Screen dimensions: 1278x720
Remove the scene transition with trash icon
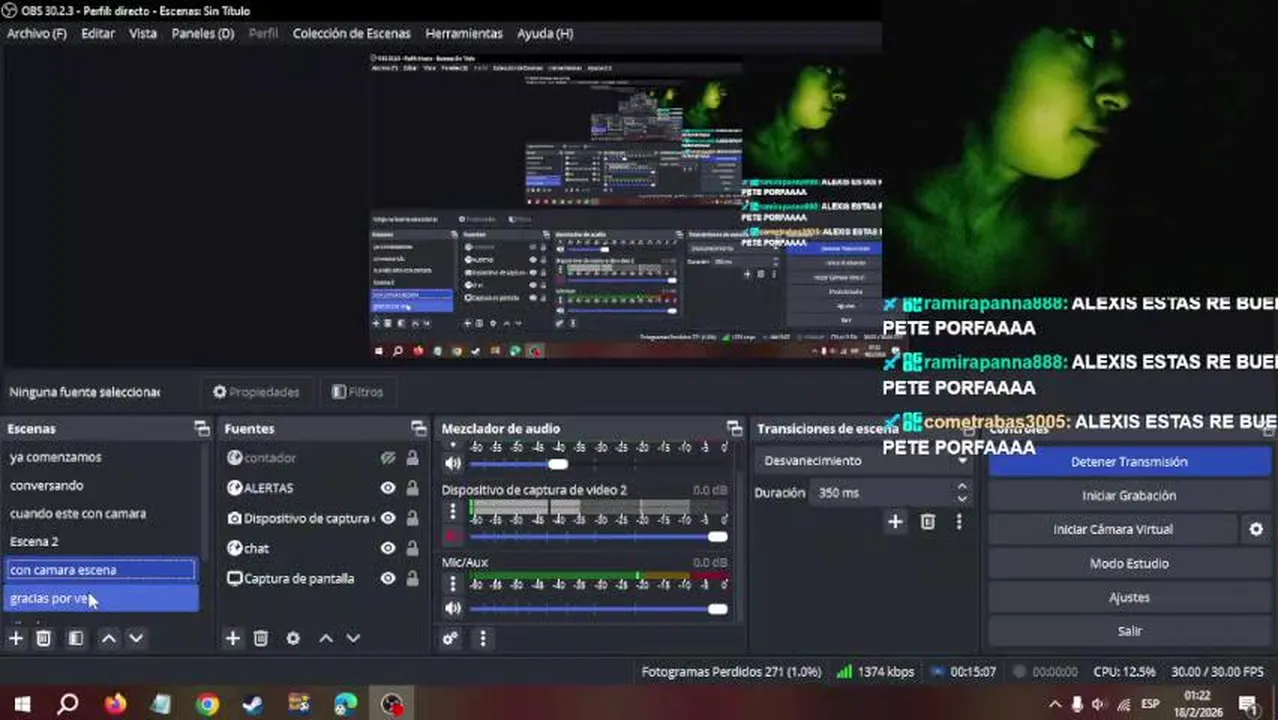[x=928, y=521]
